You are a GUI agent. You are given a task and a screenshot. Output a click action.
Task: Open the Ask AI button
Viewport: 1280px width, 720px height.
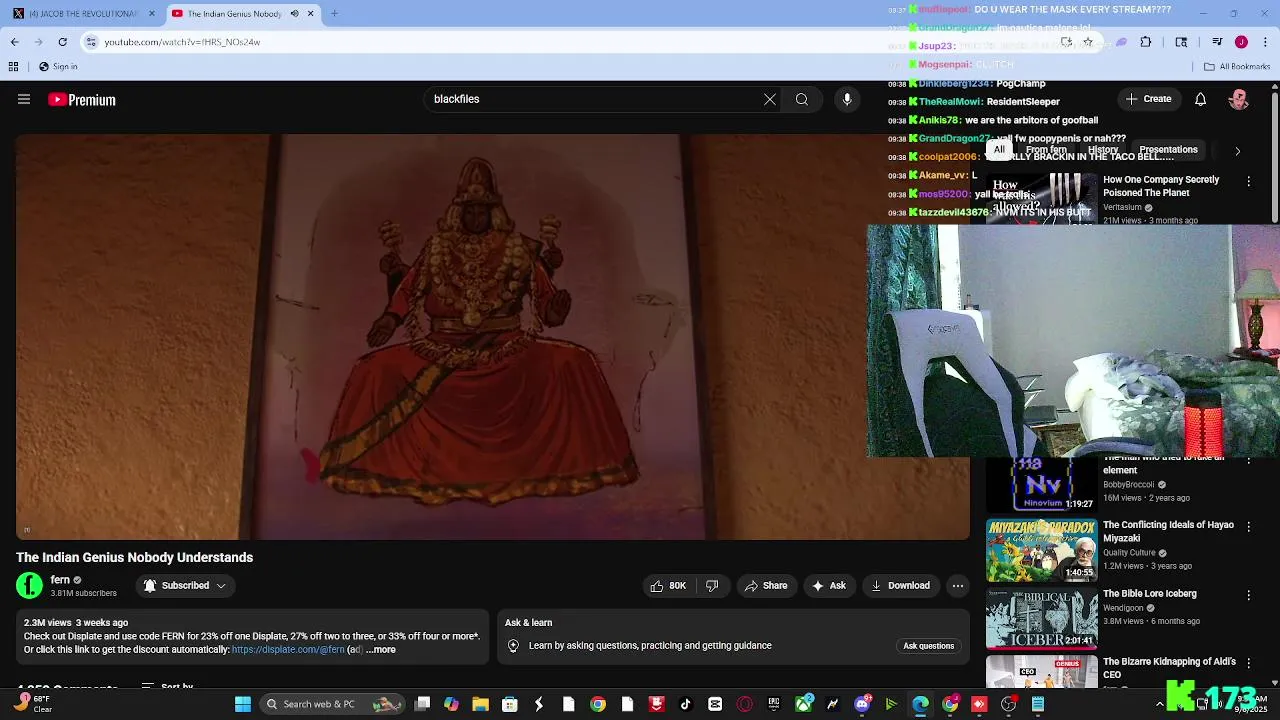click(830, 586)
